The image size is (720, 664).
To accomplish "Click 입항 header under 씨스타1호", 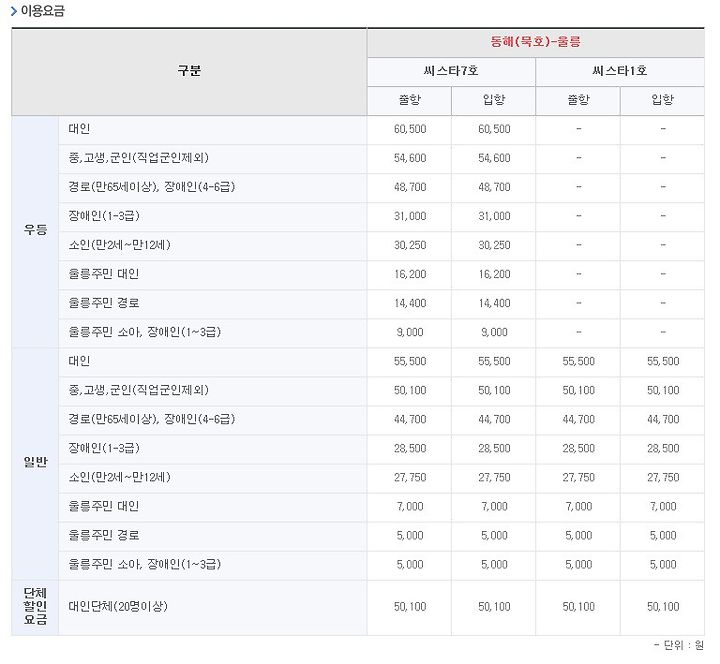I will tap(663, 100).
